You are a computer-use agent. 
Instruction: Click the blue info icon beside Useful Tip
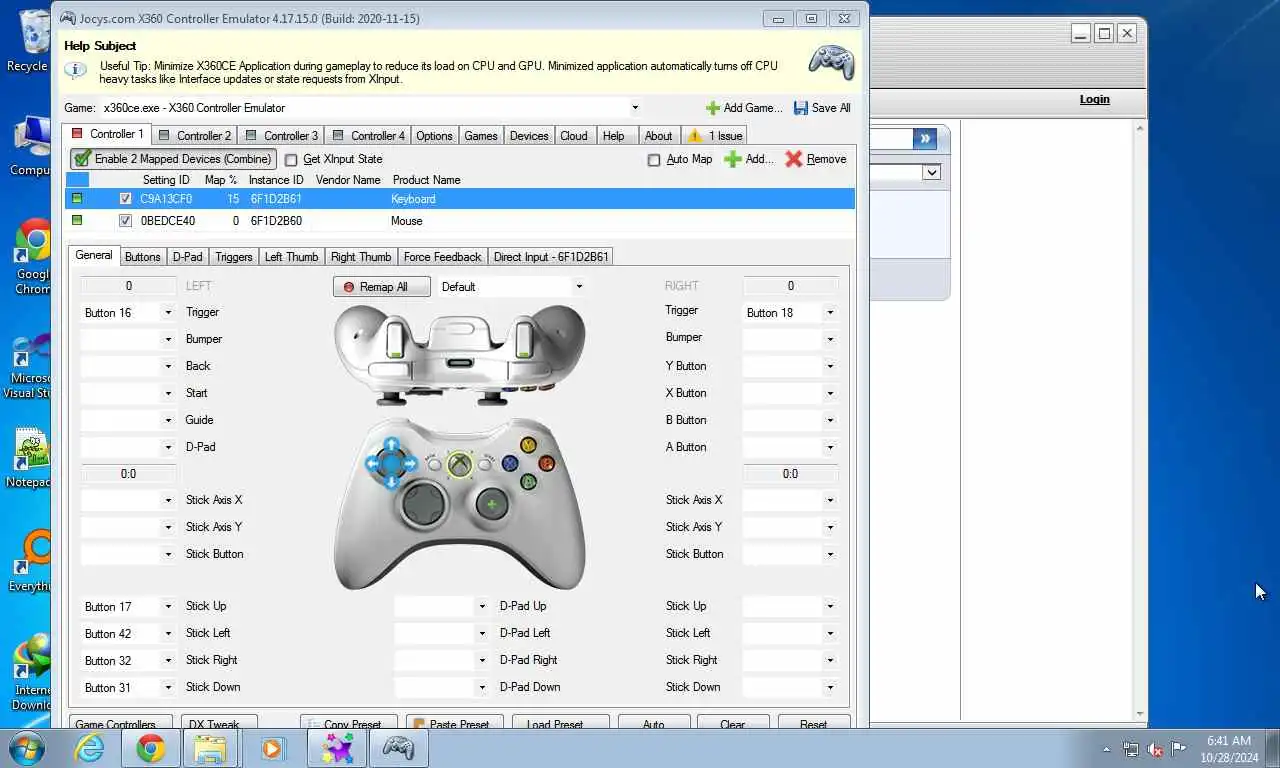(75, 70)
